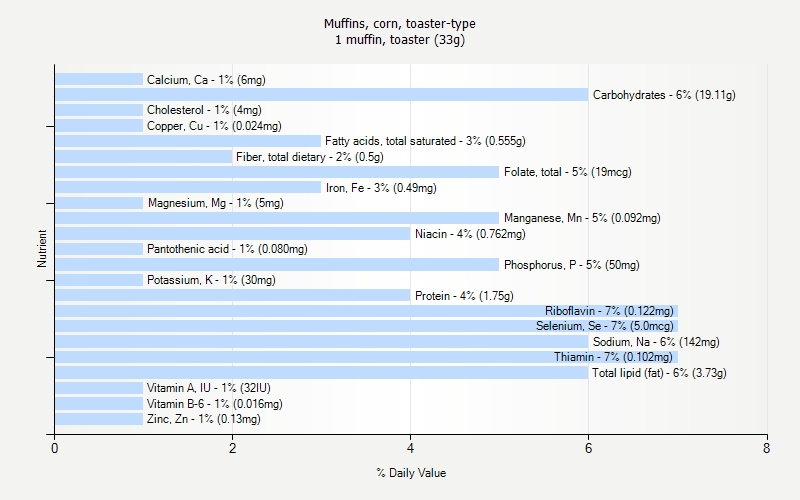This screenshot has width=800, height=500.
Task: Select the 'Carbohydrates - 6% (19.11g)' label
Action: (x=664, y=95)
